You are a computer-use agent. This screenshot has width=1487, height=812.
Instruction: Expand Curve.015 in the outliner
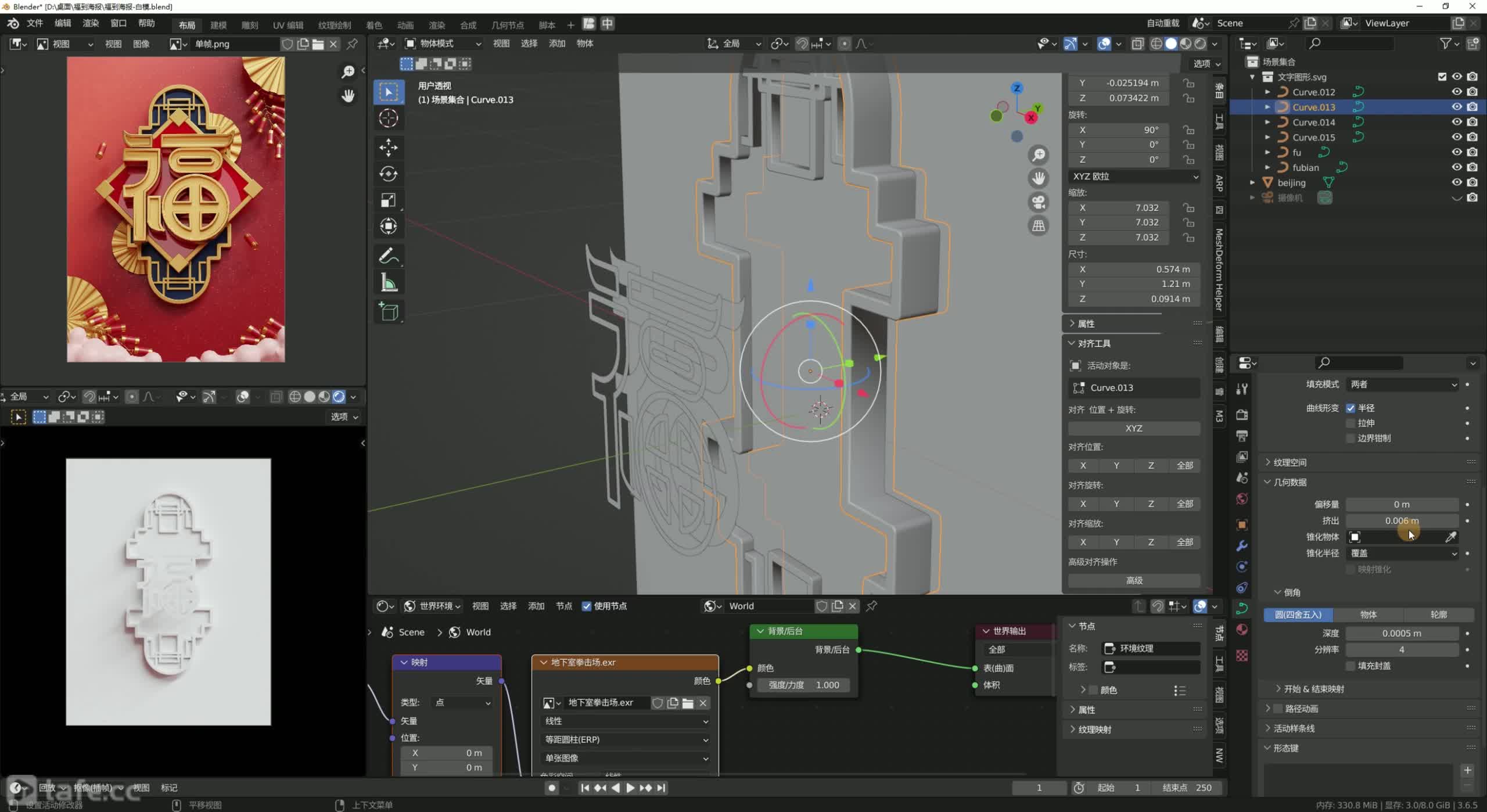(1267, 138)
